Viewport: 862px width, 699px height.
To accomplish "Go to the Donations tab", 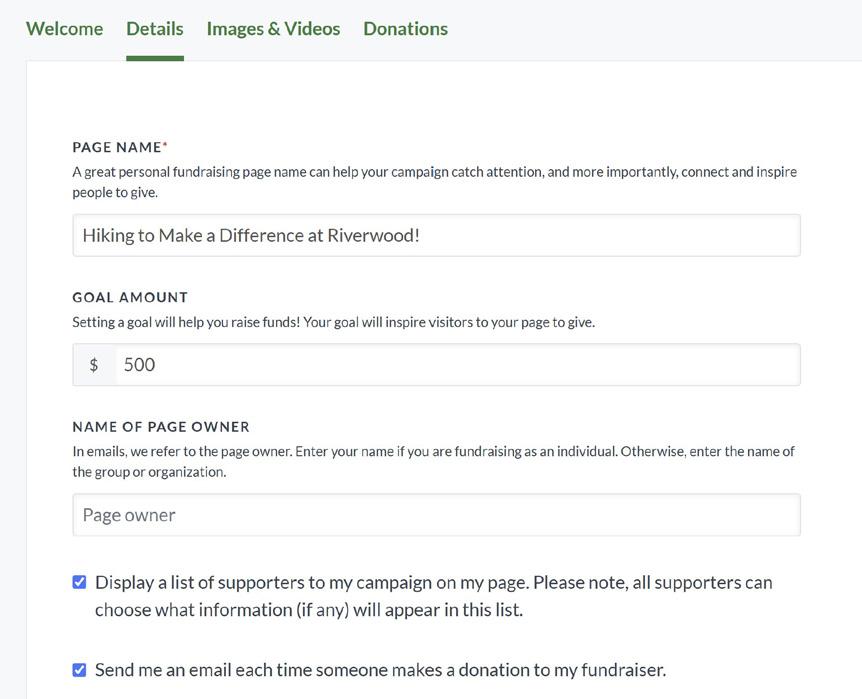I will pyautogui.click(x=405, y=29).
